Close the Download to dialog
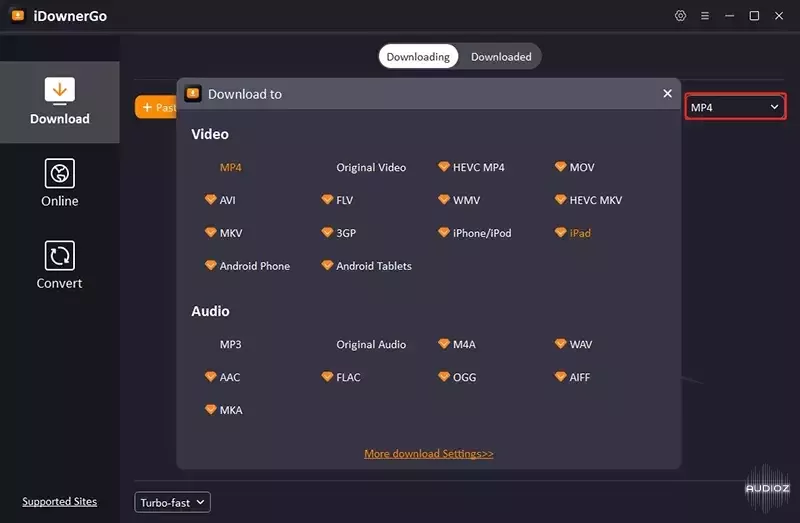 [667, 93]
